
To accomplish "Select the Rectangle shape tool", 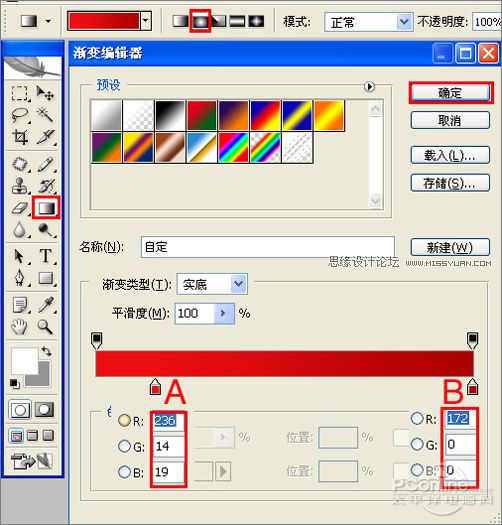I will coord(45,278).
